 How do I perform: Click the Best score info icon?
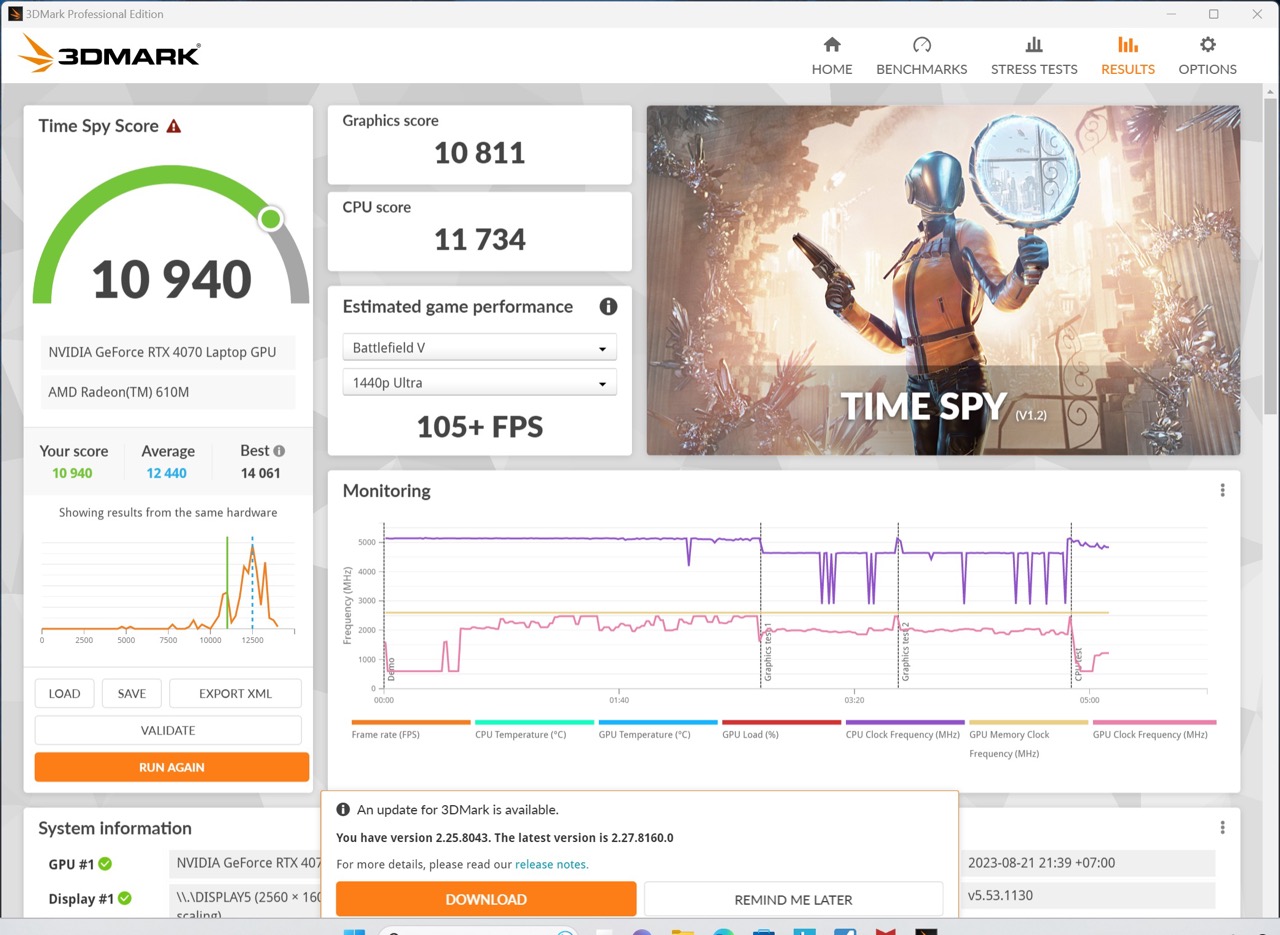point(279,451)
